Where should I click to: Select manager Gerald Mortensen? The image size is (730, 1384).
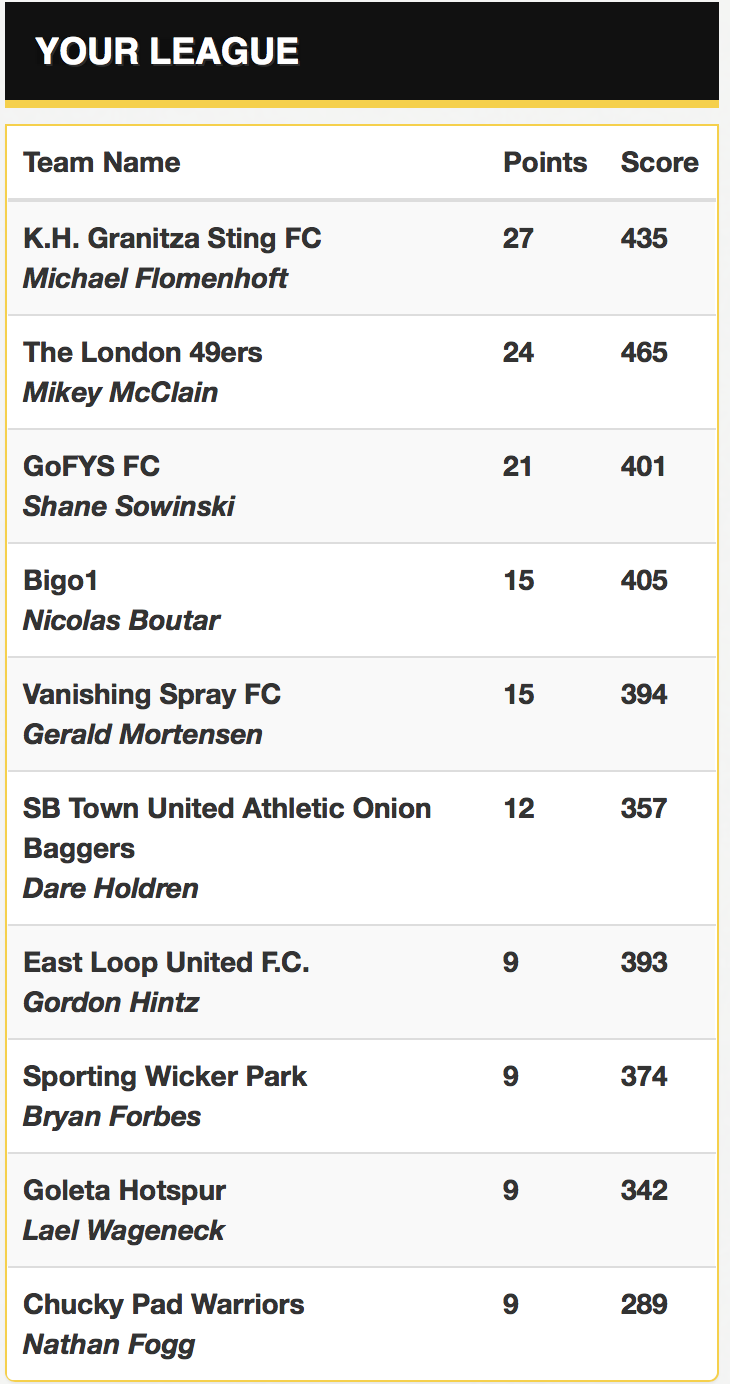click(x=143, y=734)
